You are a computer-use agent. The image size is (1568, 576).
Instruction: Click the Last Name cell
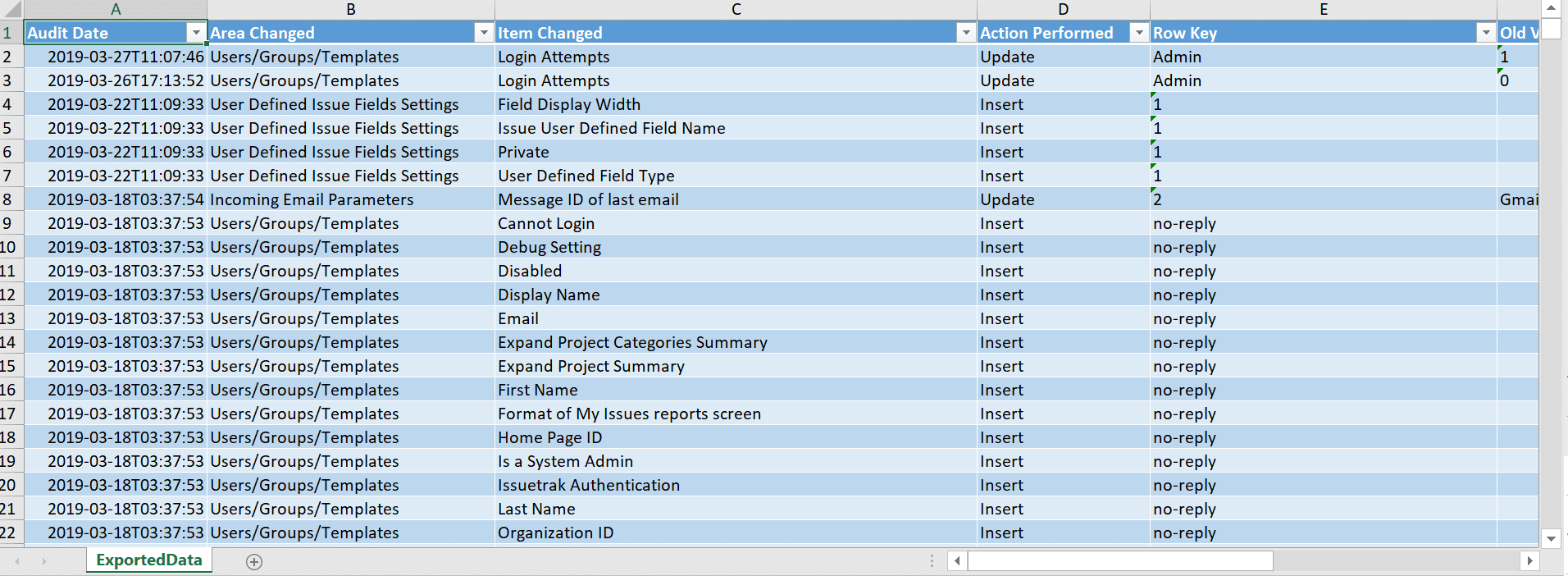736,509
